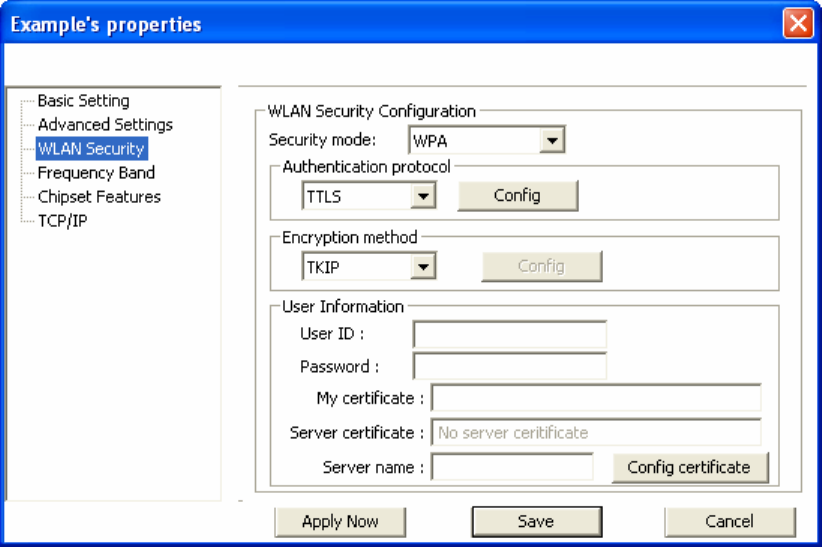Click the Apply Now button
The width and height of the screenshot is (822, 547).
click(x=340, y=522)
